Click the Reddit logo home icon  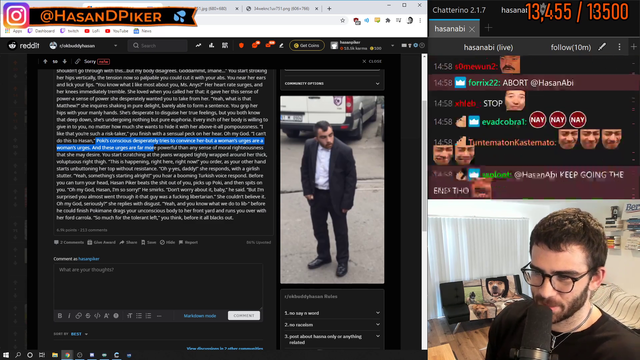[x=24, y=46]
